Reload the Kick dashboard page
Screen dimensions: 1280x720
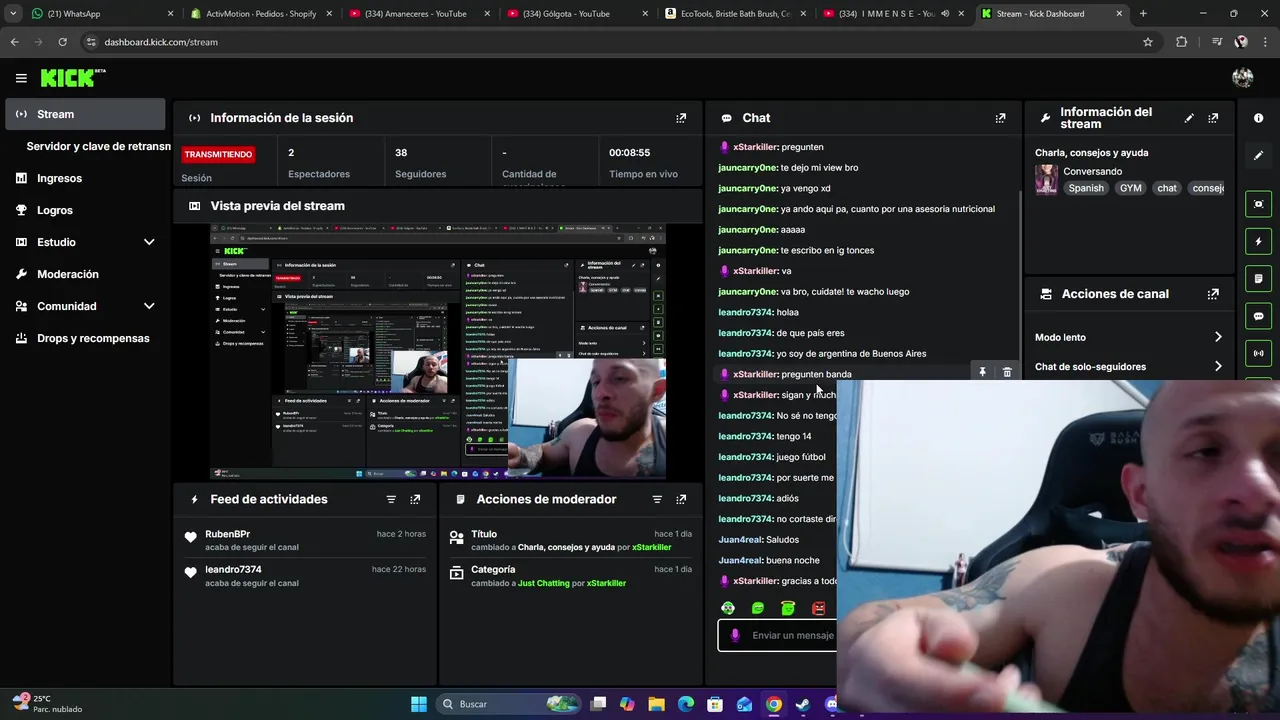point(62,42)
